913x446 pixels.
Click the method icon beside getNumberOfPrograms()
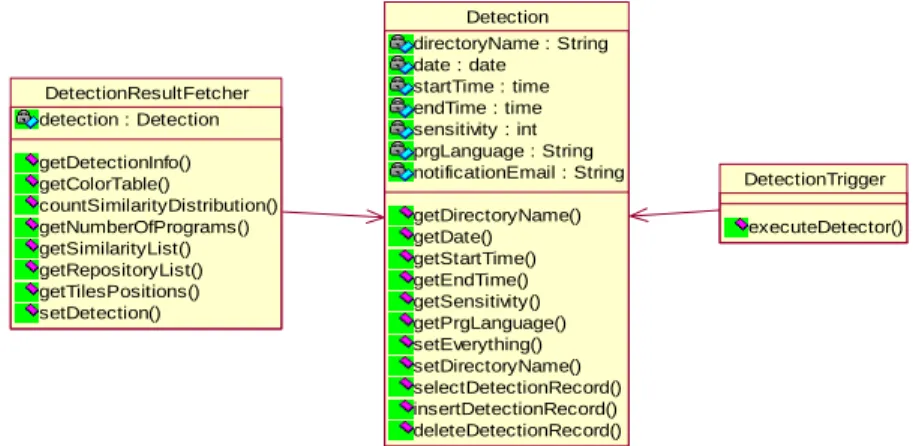tap(29, 227)
